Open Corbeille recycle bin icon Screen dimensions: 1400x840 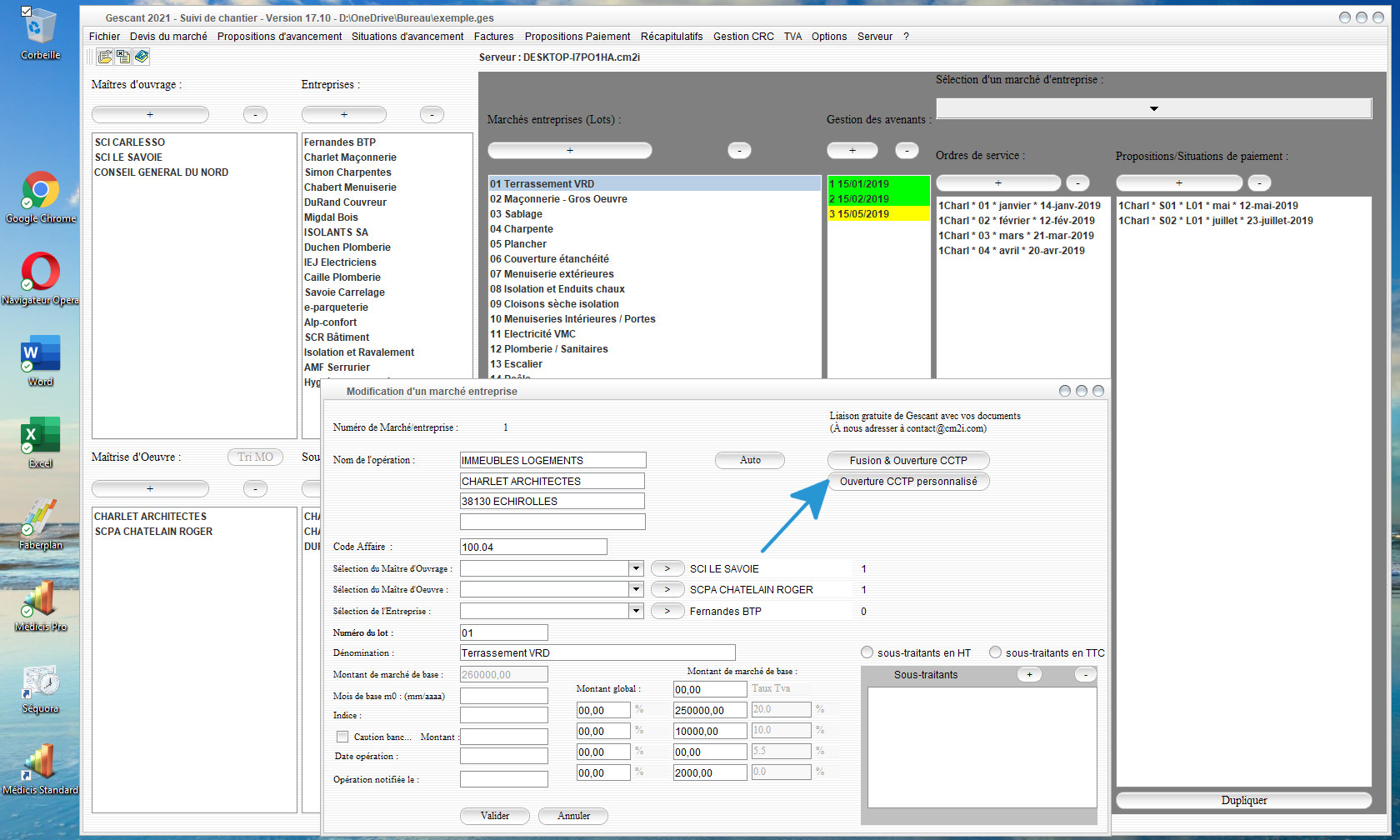(x=40, y=34)
